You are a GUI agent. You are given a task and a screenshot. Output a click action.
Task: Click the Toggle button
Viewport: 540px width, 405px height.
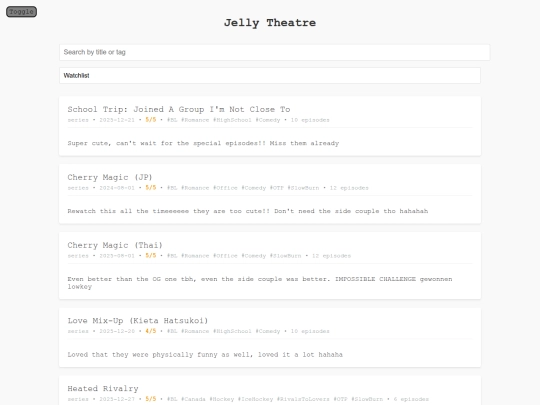[x=21, y=12]
